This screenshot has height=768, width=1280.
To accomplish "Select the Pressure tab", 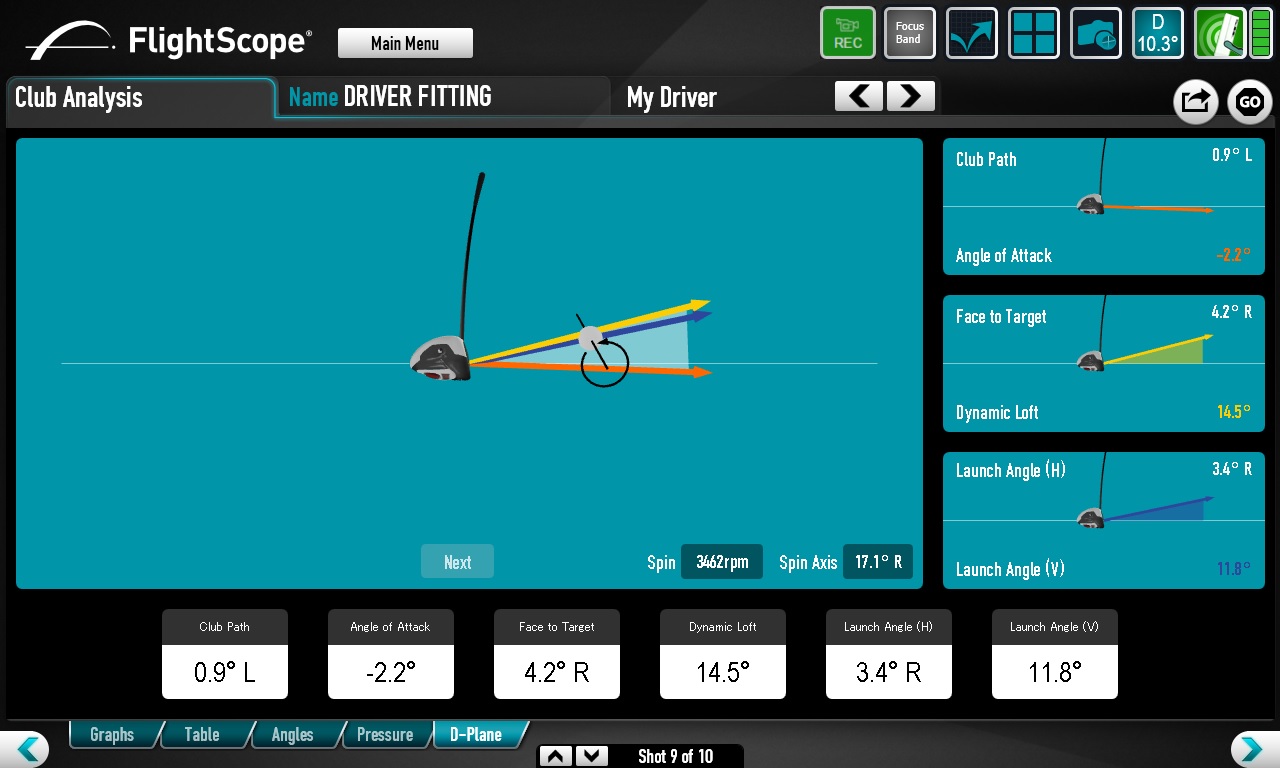I will tap(385, 735).
